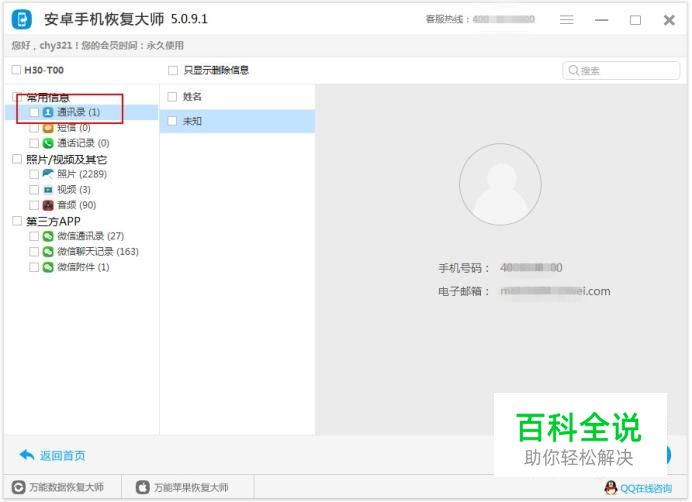Screen dimensions: 692x502
Task: Click the 客服热线 hotline text
Action: pyautogui.click(x=480, y=19)
